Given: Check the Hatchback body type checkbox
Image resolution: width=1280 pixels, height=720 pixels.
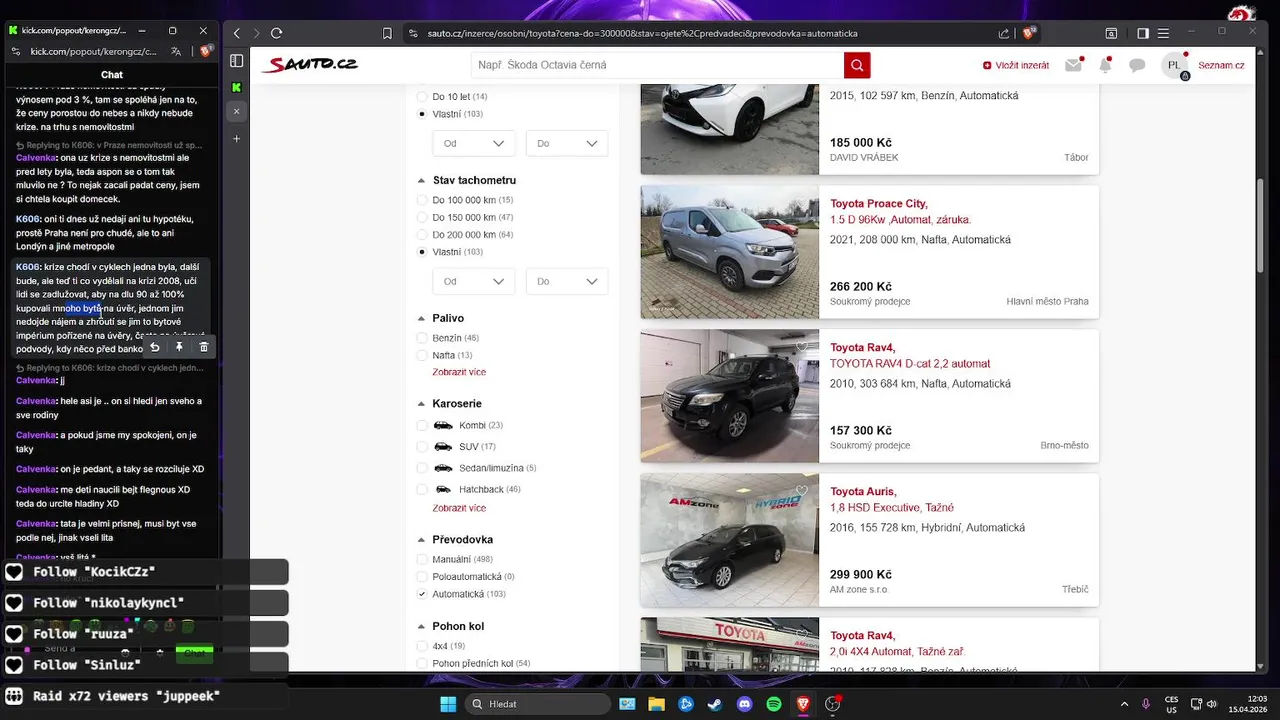Looking at the screenshot, I should [x=422, y=489].
